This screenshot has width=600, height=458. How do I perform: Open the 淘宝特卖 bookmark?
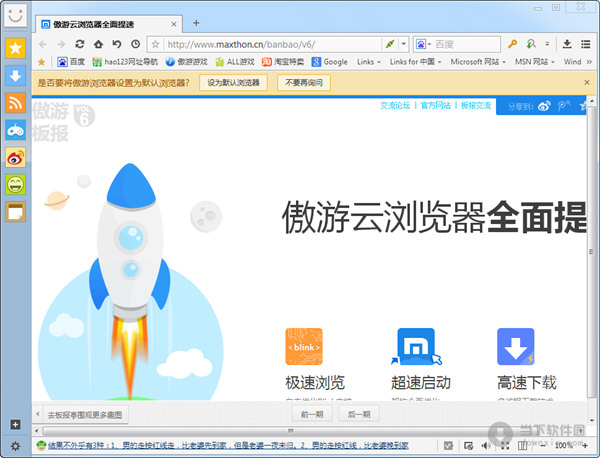[283, 62]
